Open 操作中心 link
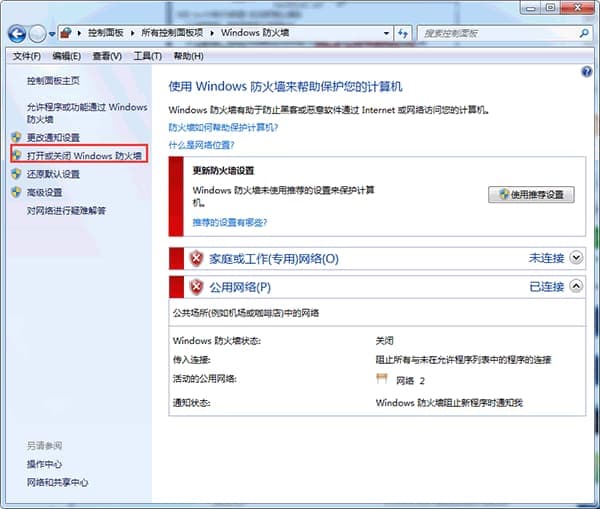 (44, 464)
